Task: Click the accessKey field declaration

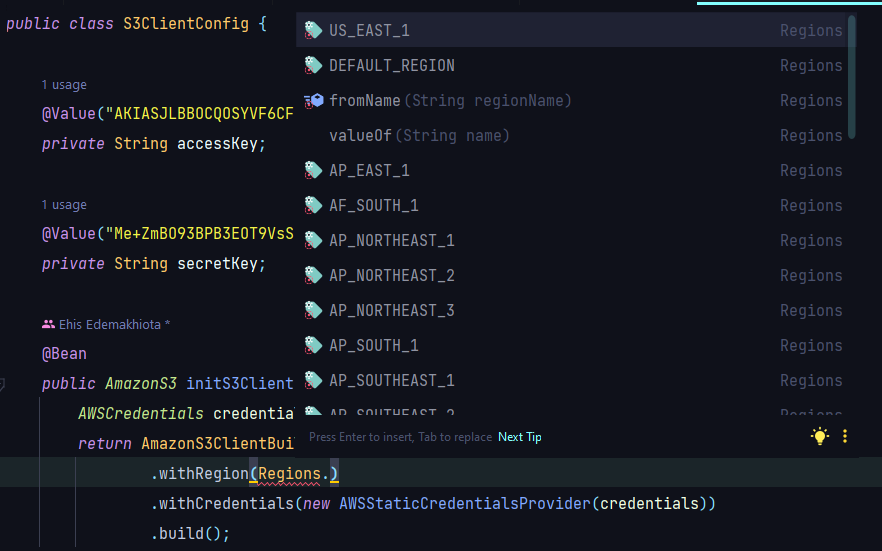Action: pyautogui.click(x=217, y=144)
